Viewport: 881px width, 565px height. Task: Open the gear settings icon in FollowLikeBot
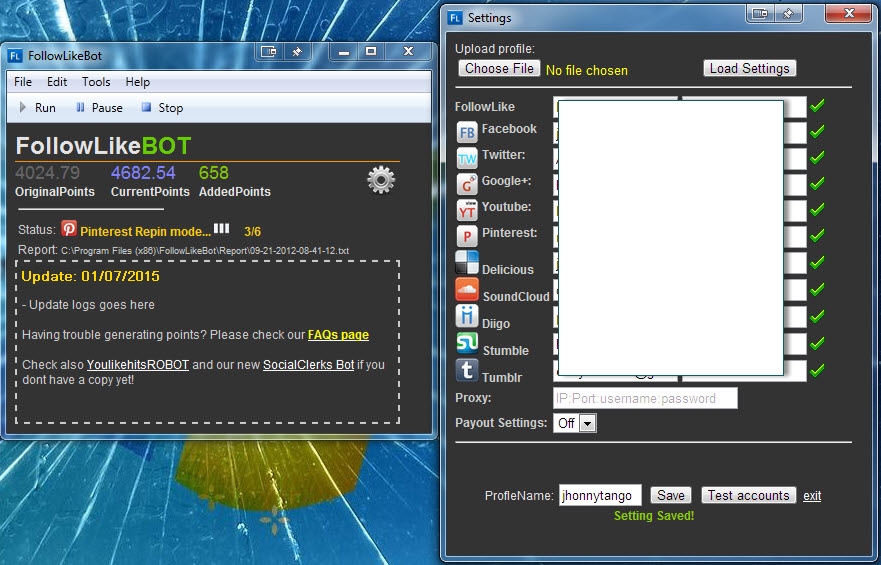coord(381,180)
